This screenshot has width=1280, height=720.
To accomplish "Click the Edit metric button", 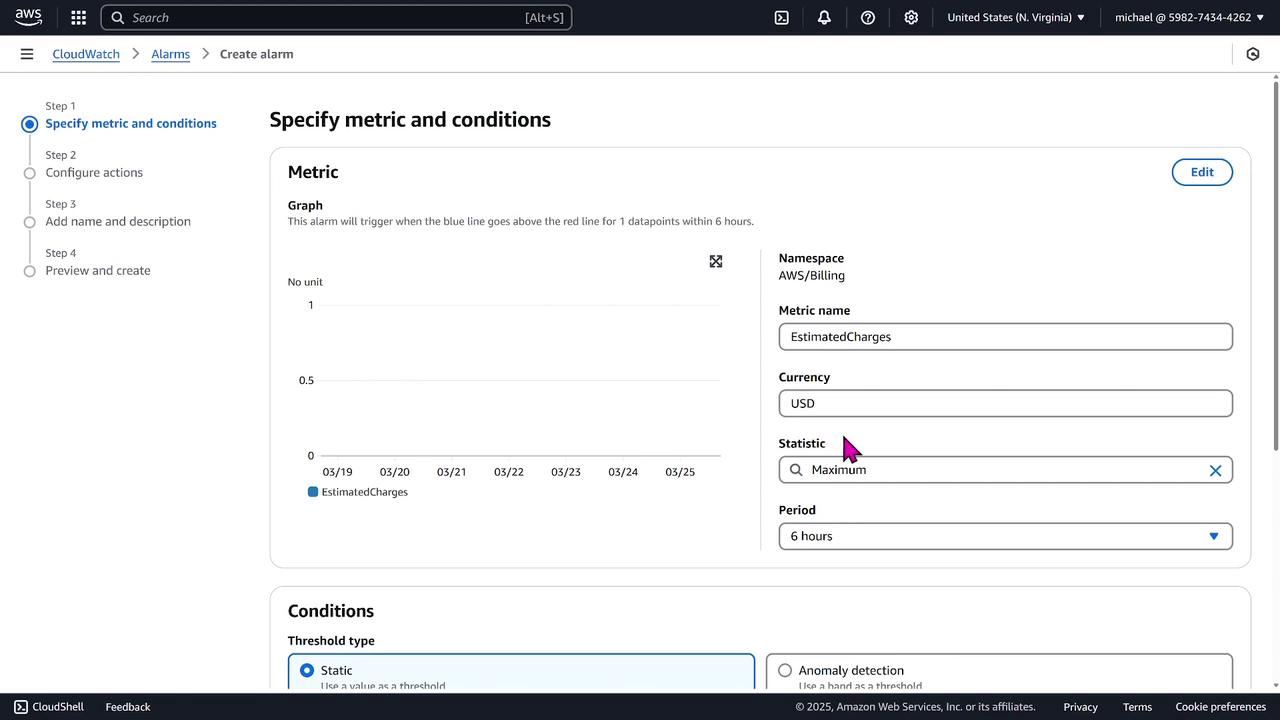I will pos(1202,172).
